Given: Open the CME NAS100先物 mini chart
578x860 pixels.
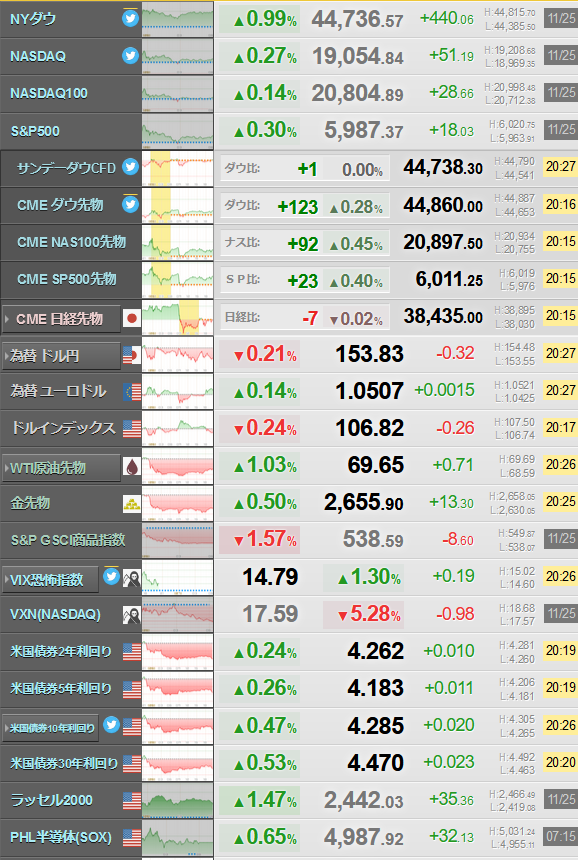Looking at the screenshot, I should [178, 242].
